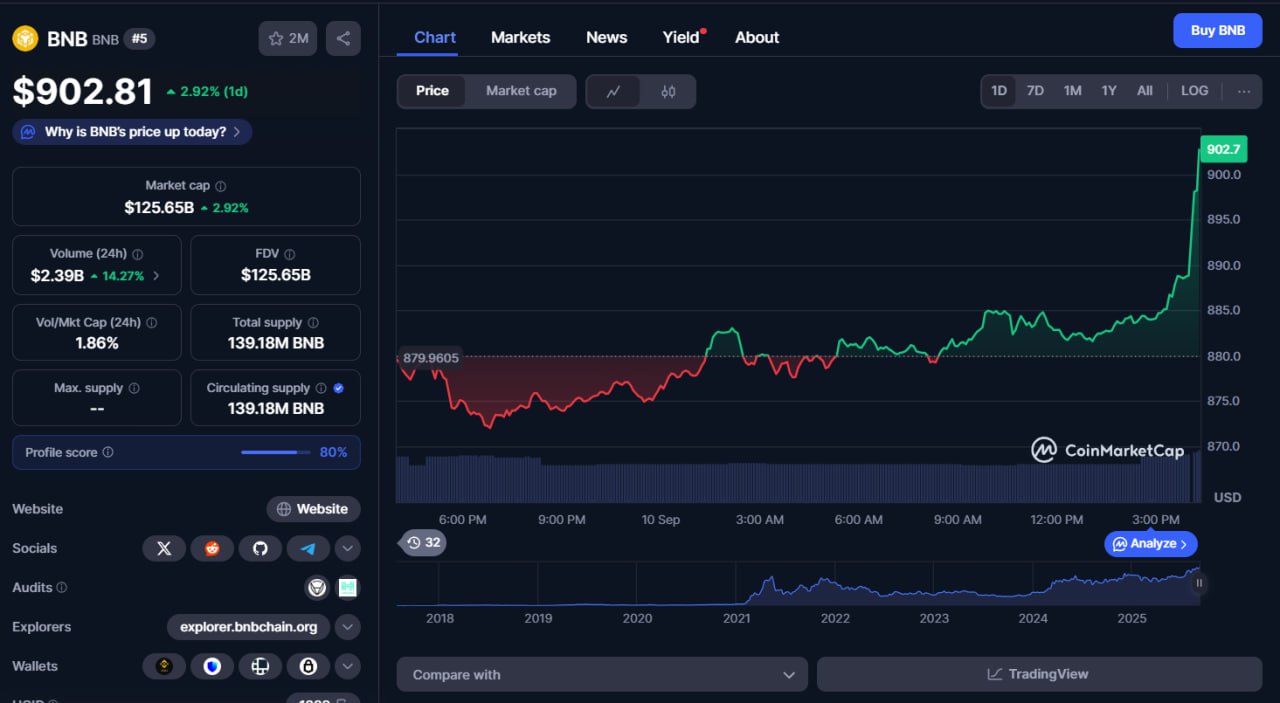Show Total supply info icon

coord(313,323)
